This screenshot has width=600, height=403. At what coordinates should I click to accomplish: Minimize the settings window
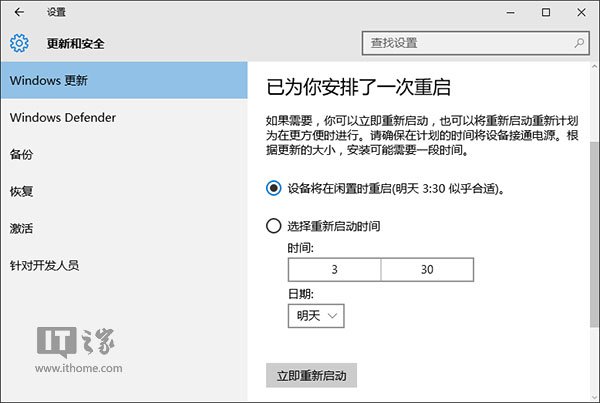[x=510, y=12]
